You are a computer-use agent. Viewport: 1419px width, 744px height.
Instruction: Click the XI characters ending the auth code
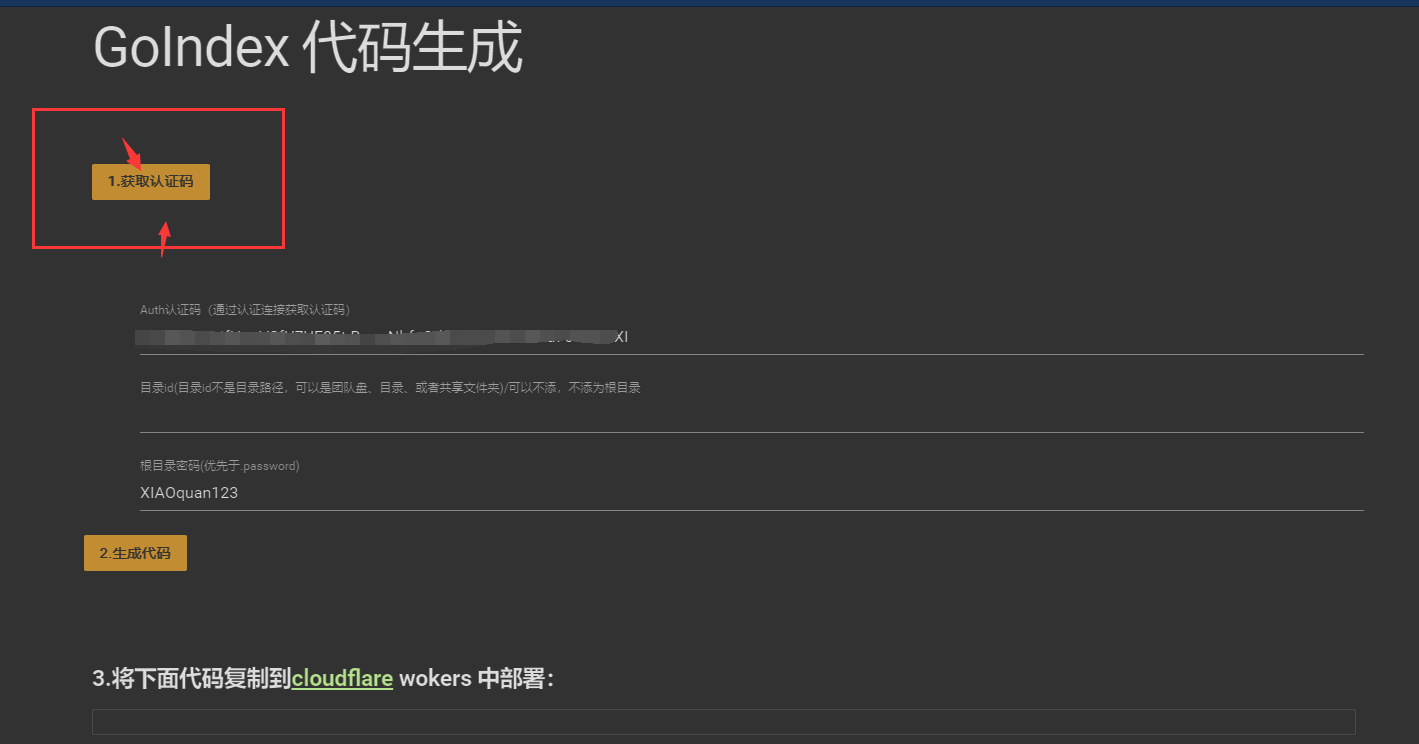(x=620, y=338)
